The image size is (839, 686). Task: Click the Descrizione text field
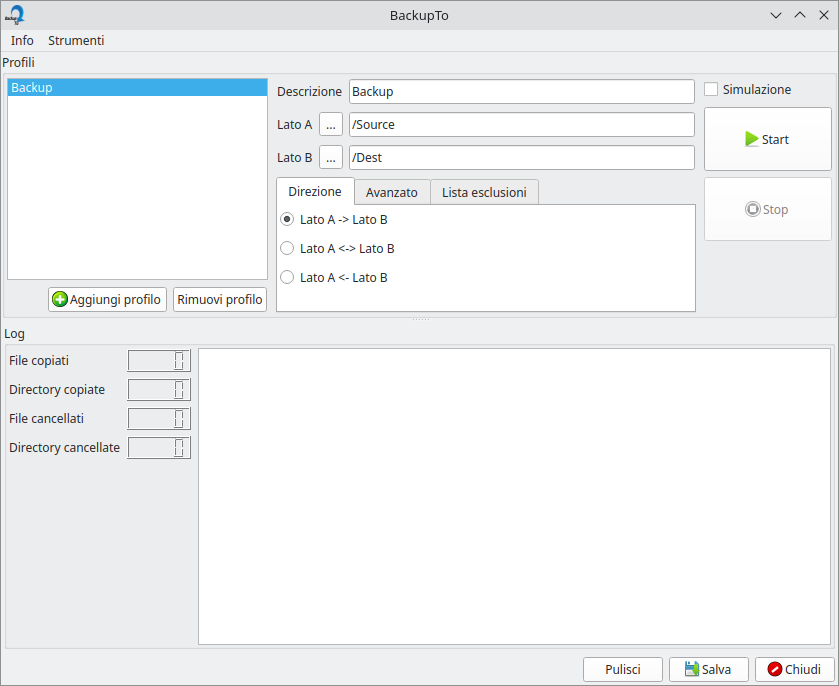(521, 92)
